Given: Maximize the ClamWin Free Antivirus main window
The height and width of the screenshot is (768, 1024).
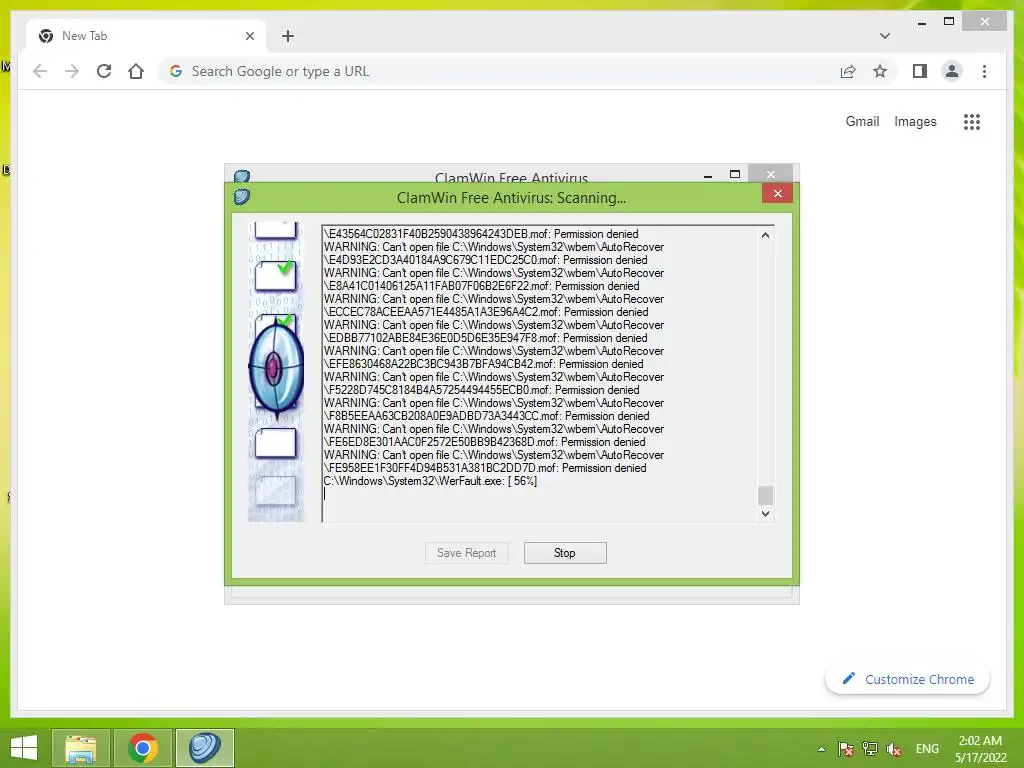Looking at the screenshot, I should [735, 174].
